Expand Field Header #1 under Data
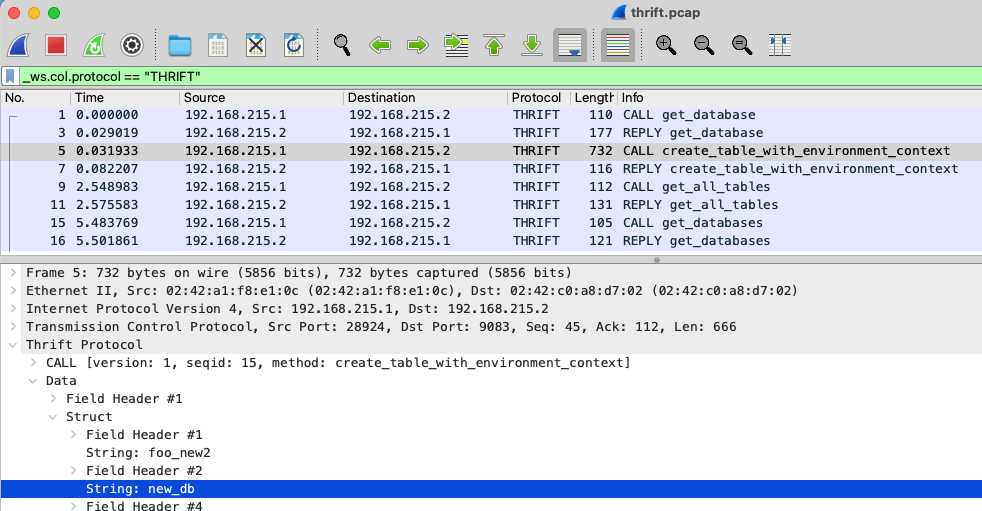982x511 pixels. click(x=53, y=399)
